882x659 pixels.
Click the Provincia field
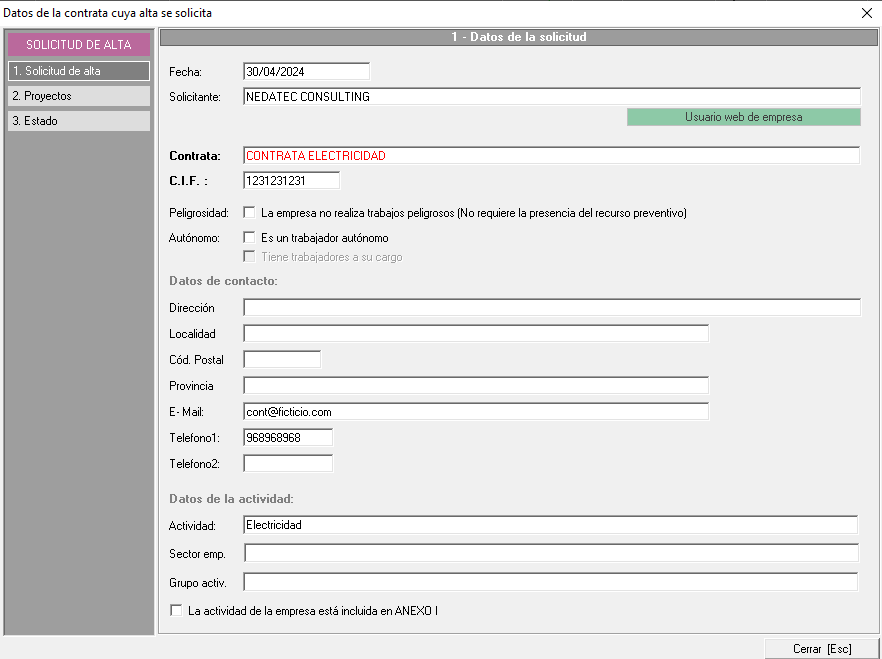pos(475,386)
